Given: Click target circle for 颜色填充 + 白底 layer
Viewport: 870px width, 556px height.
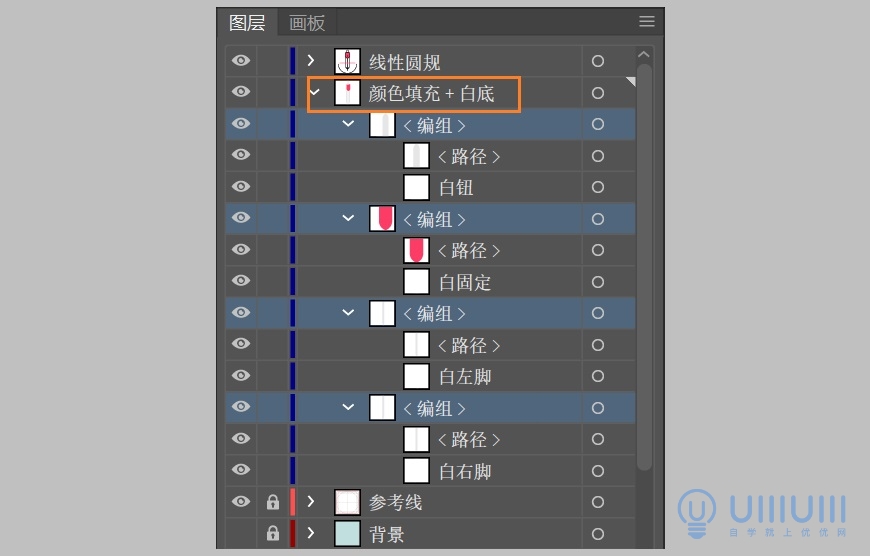Looking at the screenshot, I should click(x=598, y=93).
